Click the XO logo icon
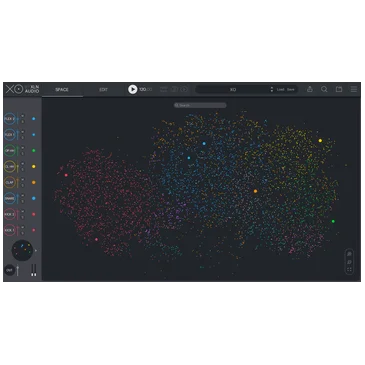Screen dimensions: 365x365 coord(14,89)
